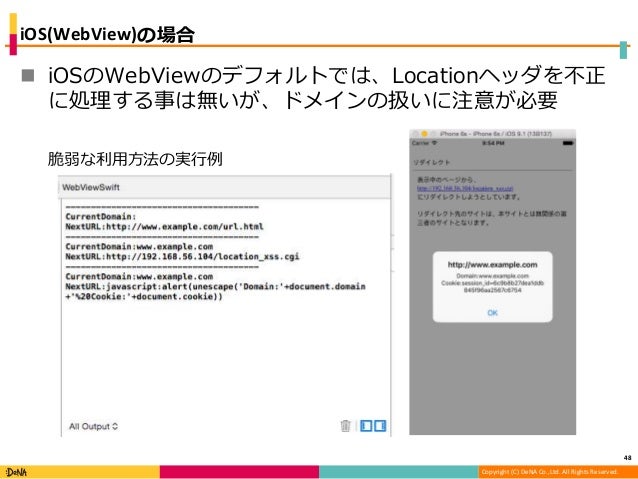The height and width of the screenshot is (479, 638).
Task: Tap OK in the alert dialog
Action: (x=492, y=313)
